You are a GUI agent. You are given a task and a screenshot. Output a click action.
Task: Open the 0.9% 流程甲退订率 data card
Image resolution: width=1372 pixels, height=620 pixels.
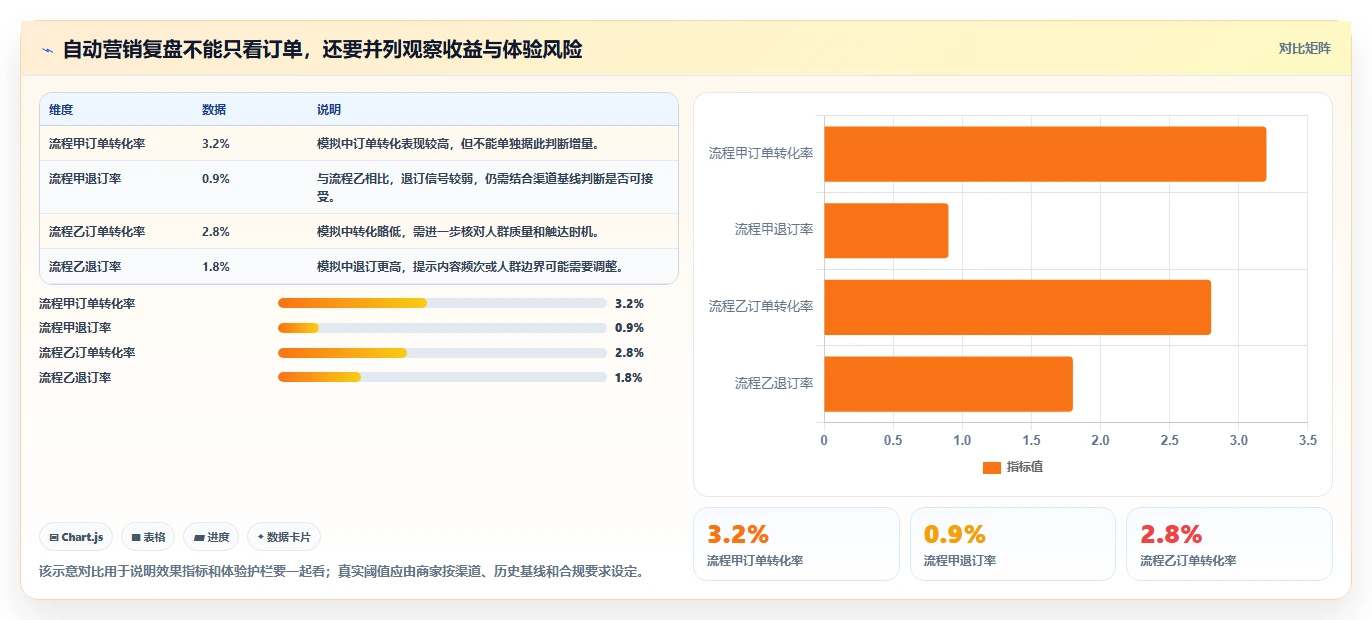(1013, 544)
